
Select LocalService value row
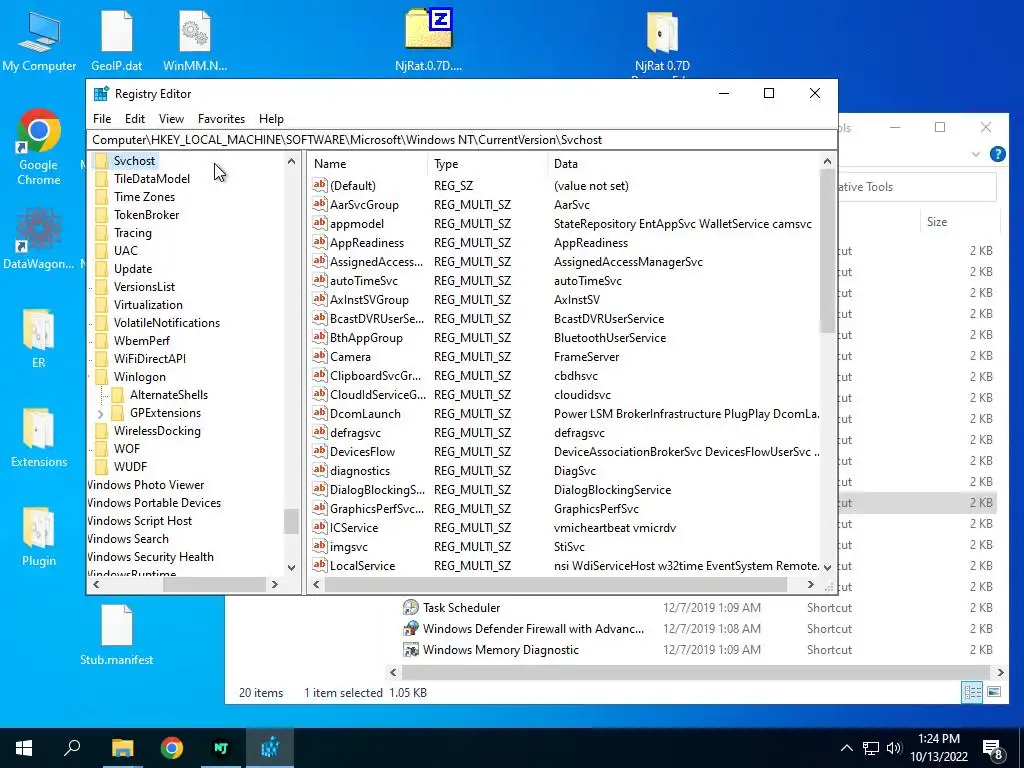[565, 566]
